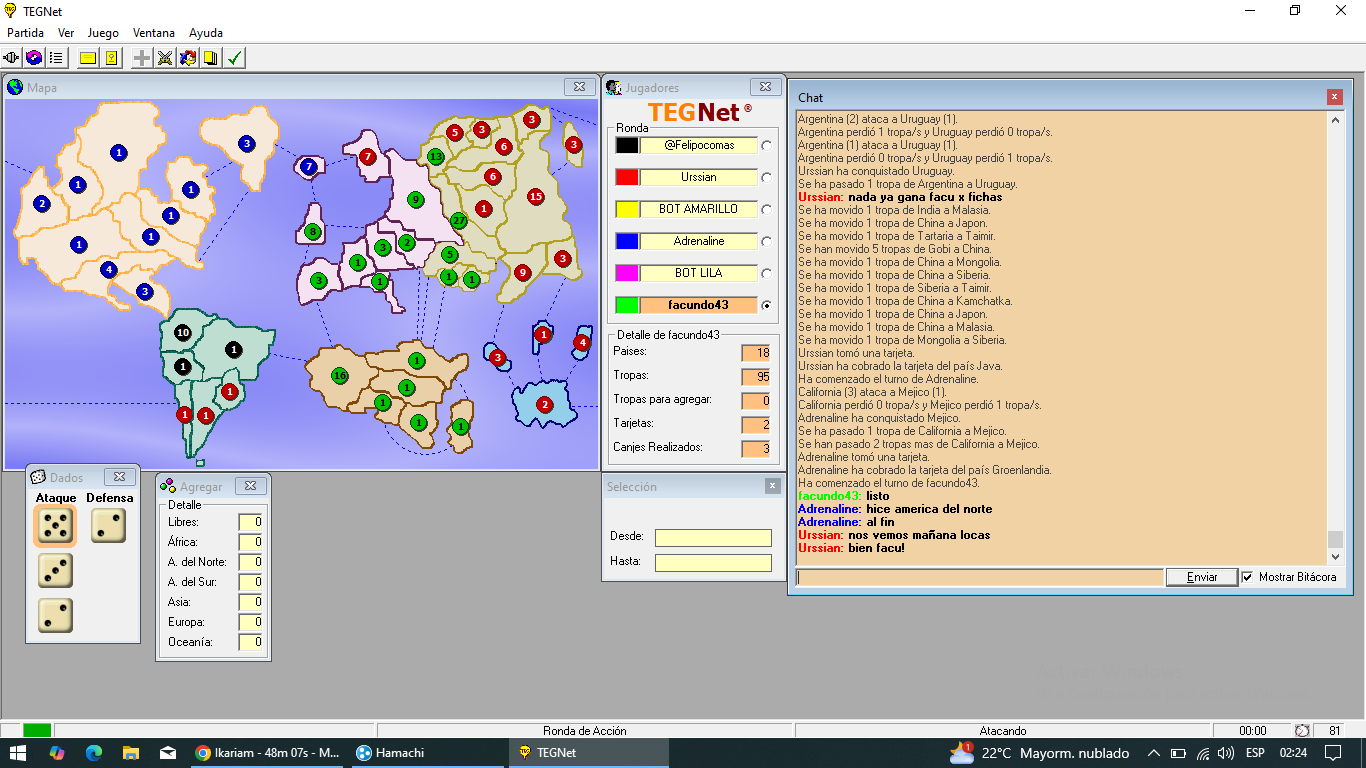
Task: Click the blue color swatch beside Adrenaline
Action: coord(627,241)
